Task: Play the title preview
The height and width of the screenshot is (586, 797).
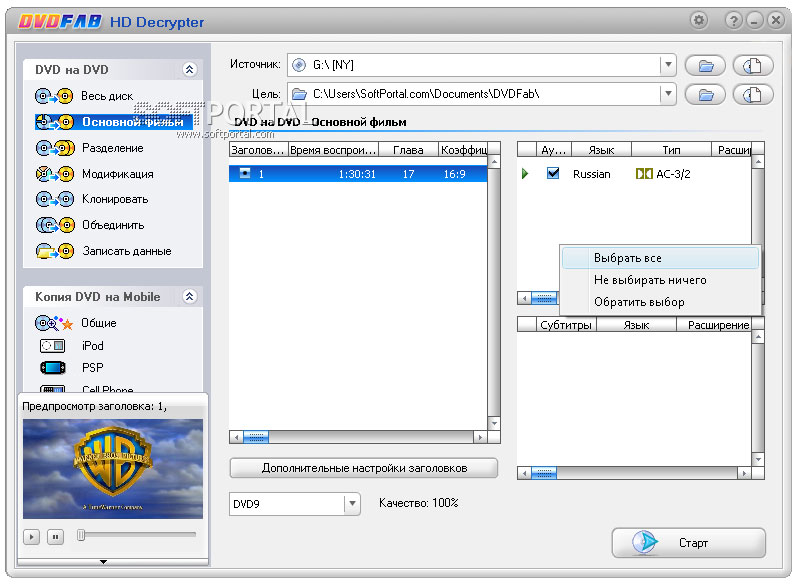Action: 31,537
